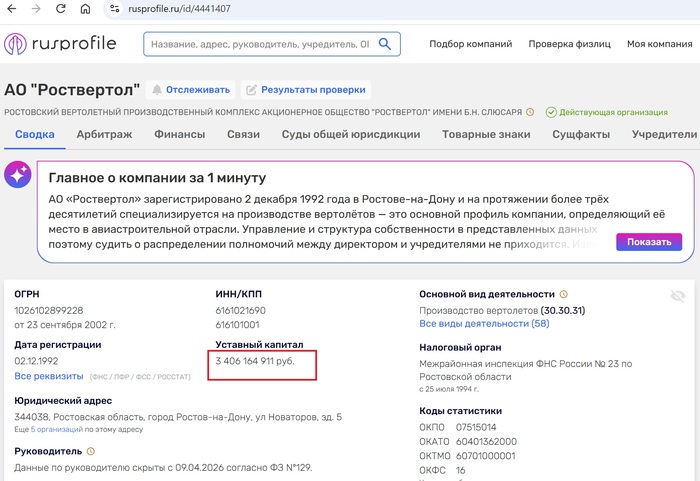Open the Арбитраж tab
Image resolution: width=700 pixels, height=481 pixels.
104,134
